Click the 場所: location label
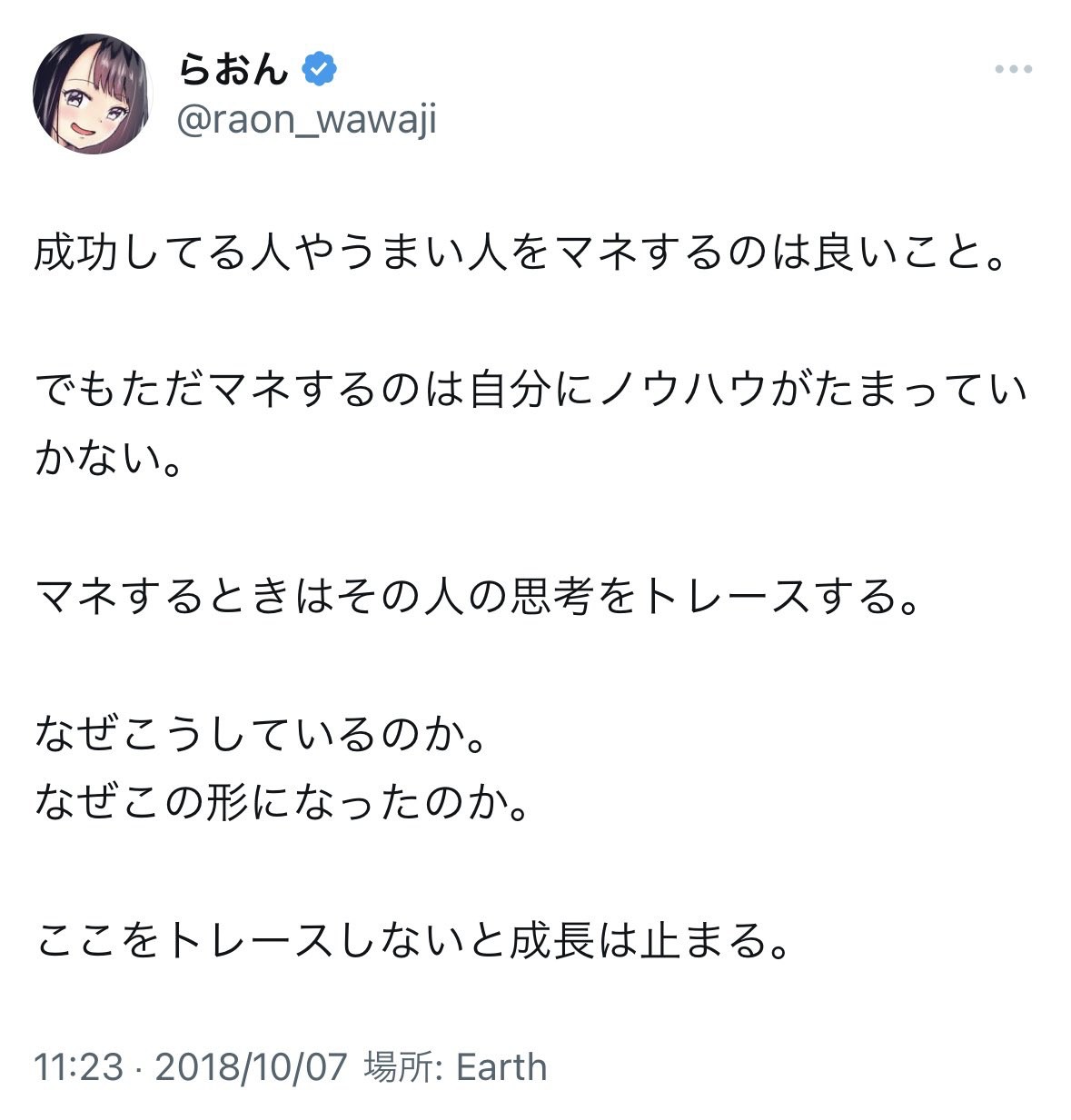1071x1120 pixels. (x=402, y=1066)
